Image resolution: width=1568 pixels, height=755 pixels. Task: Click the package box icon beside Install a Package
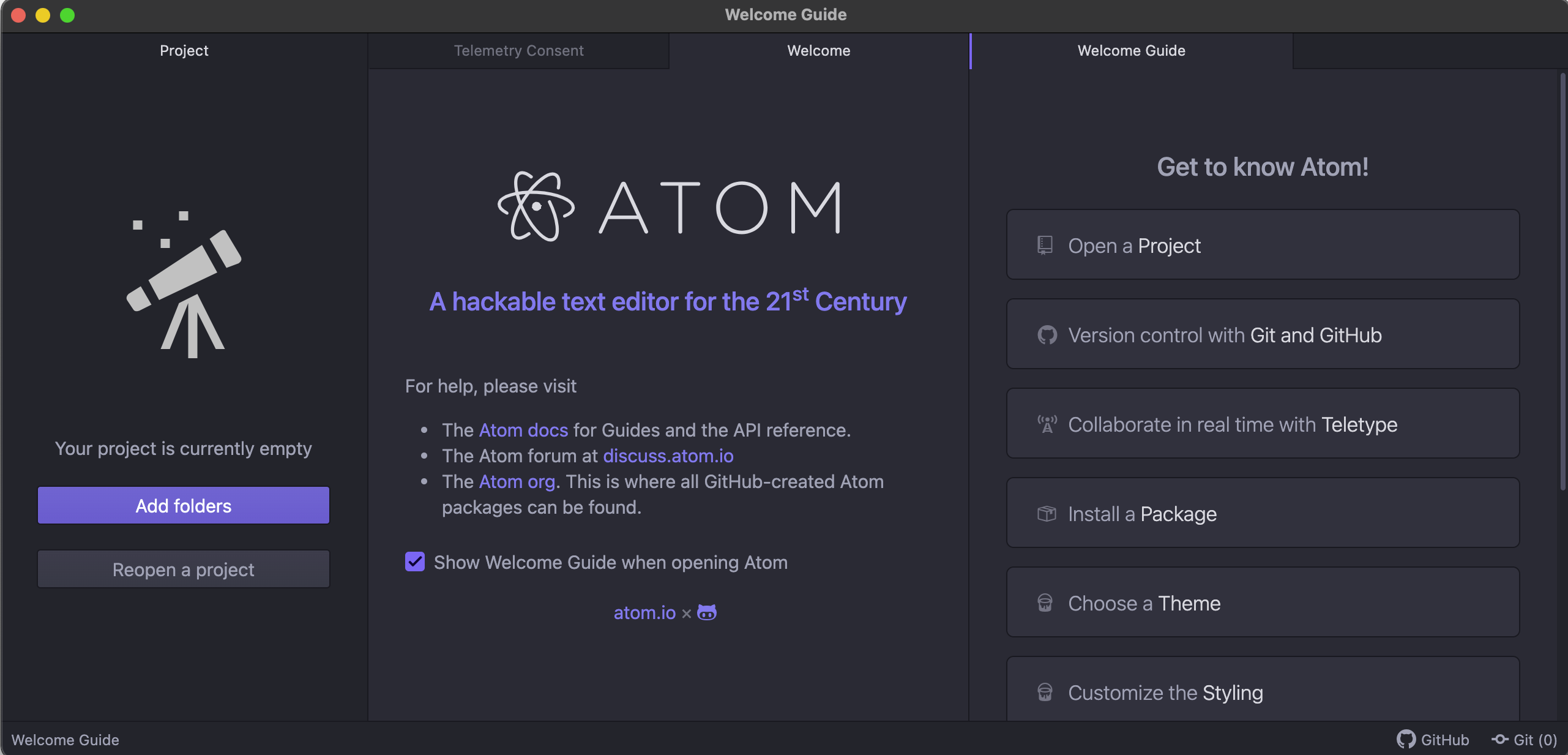1047,514
